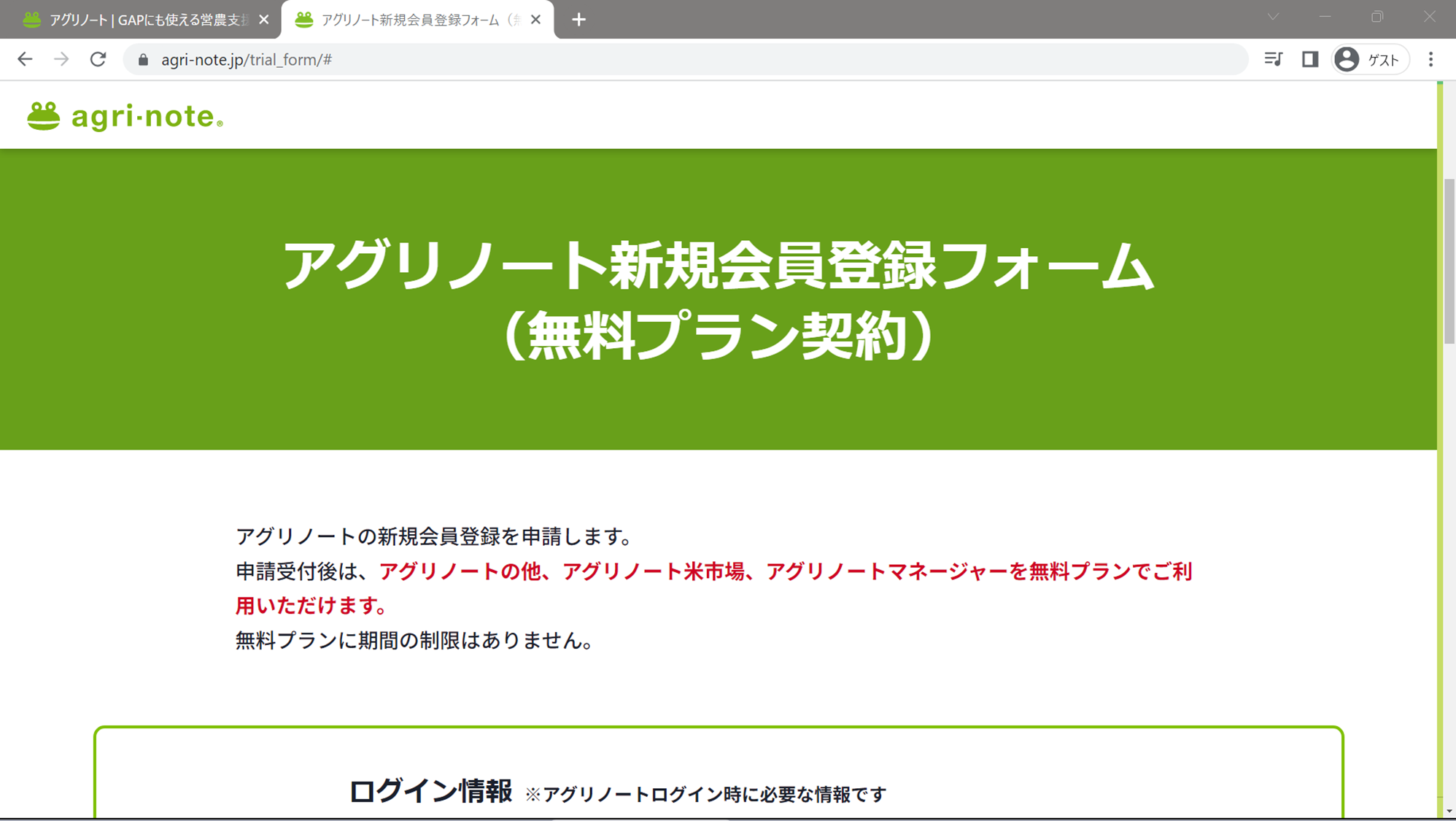Click the ログイン情報 section heading
The width and height of the screenshot is (1456, 821).
click(430, 791)
